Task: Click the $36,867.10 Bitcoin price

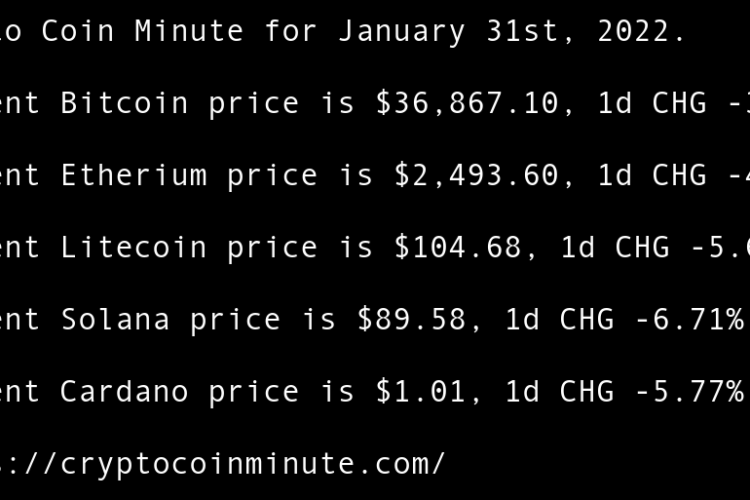Action: pos(468,103)
